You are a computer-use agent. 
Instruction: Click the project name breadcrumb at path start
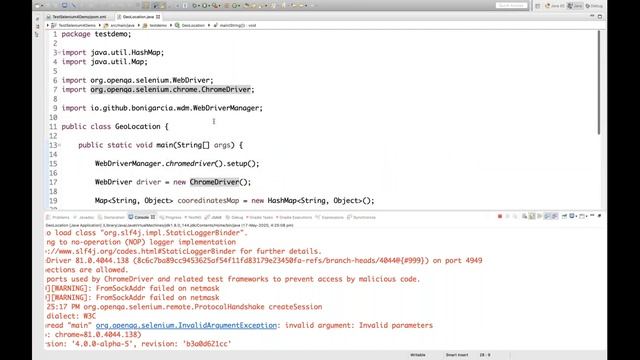73,25
